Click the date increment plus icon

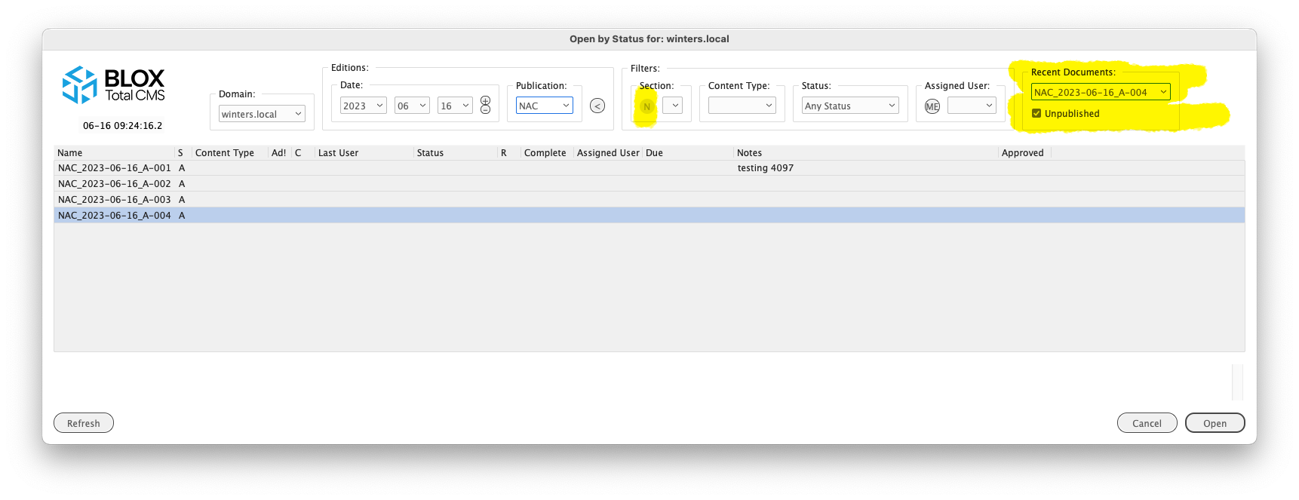click(x=485, y=101)
